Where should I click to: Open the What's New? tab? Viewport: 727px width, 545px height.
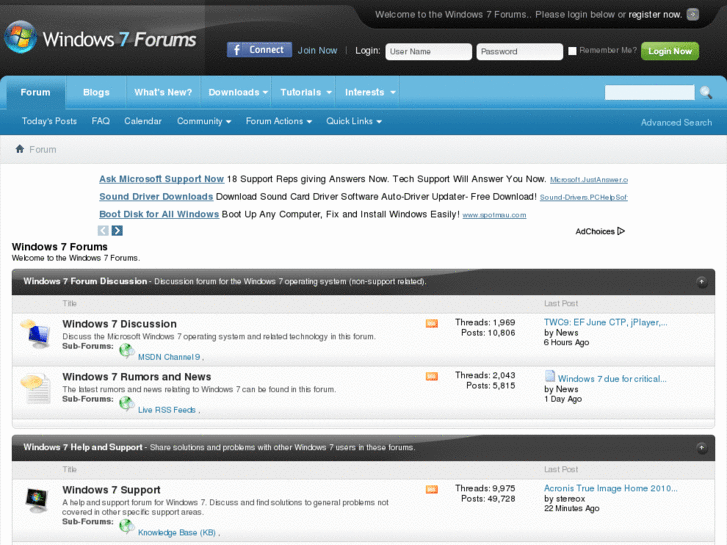click(163, 92)
